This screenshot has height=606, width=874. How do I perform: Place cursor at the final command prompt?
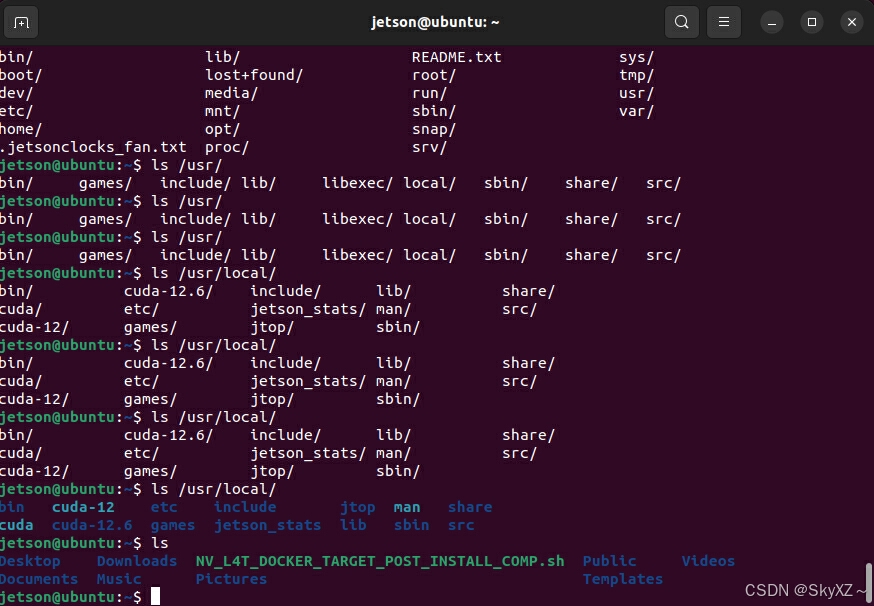[x=156, y=597]
